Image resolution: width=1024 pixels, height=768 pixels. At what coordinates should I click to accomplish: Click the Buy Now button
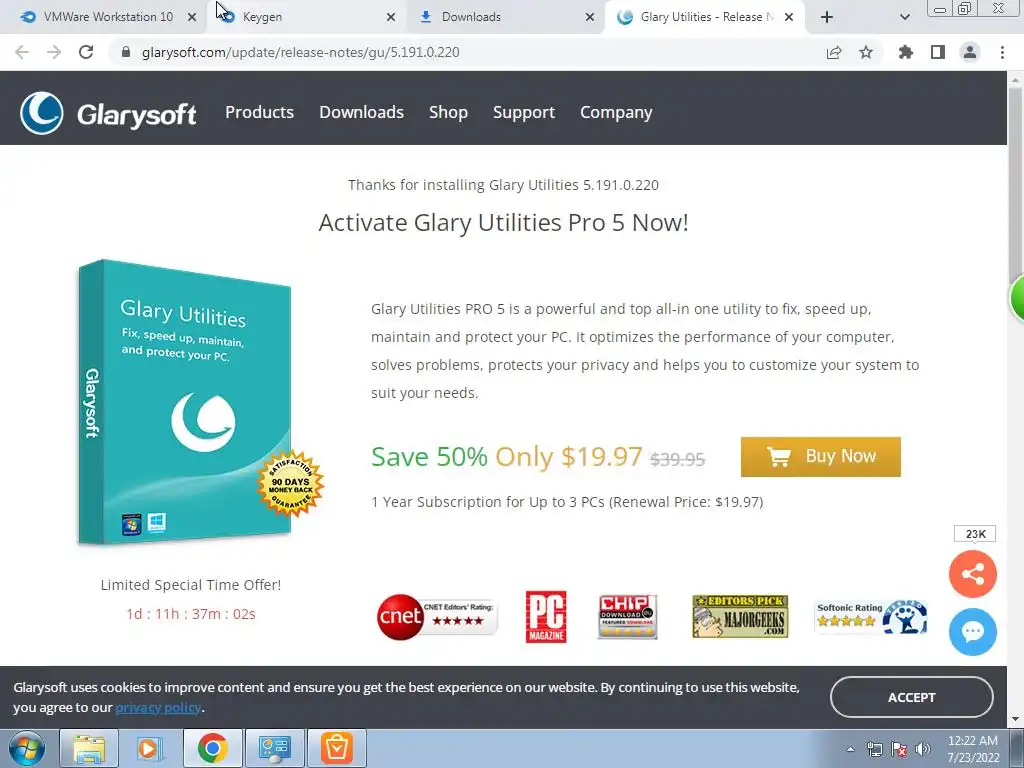(820, 456)
